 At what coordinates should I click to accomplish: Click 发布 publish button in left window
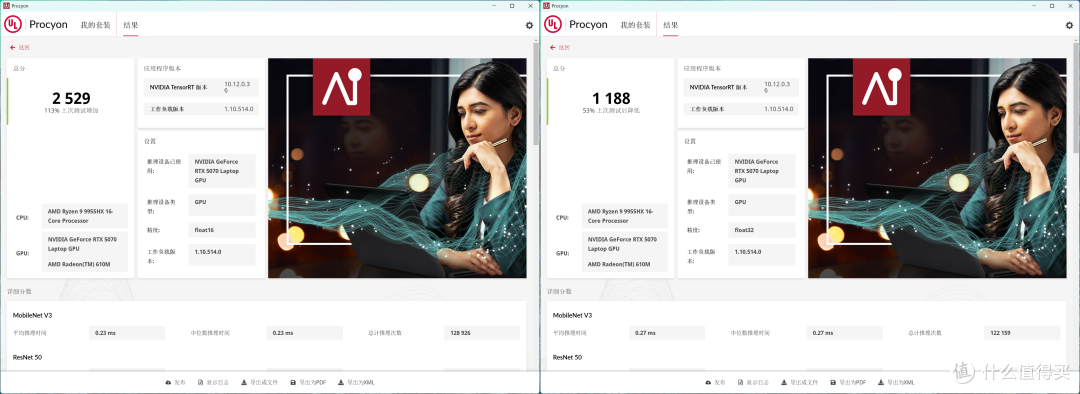point(176,382)
